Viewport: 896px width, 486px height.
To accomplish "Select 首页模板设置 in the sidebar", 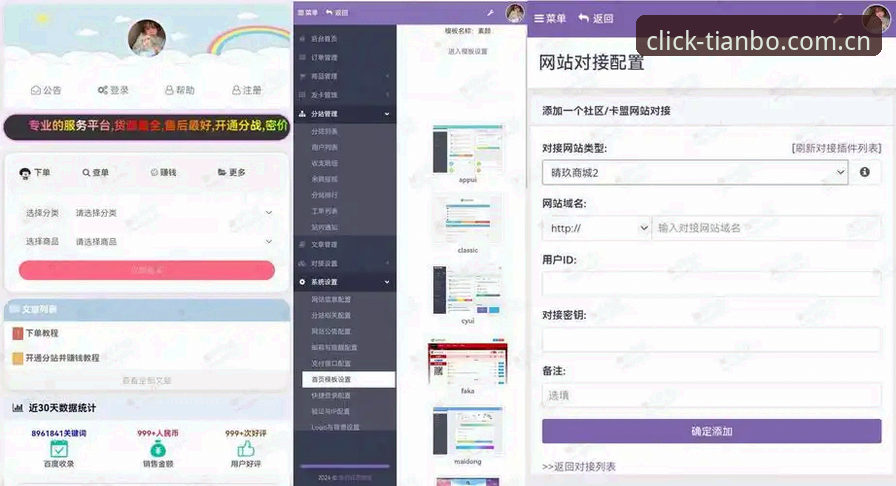I will [349, 380].
